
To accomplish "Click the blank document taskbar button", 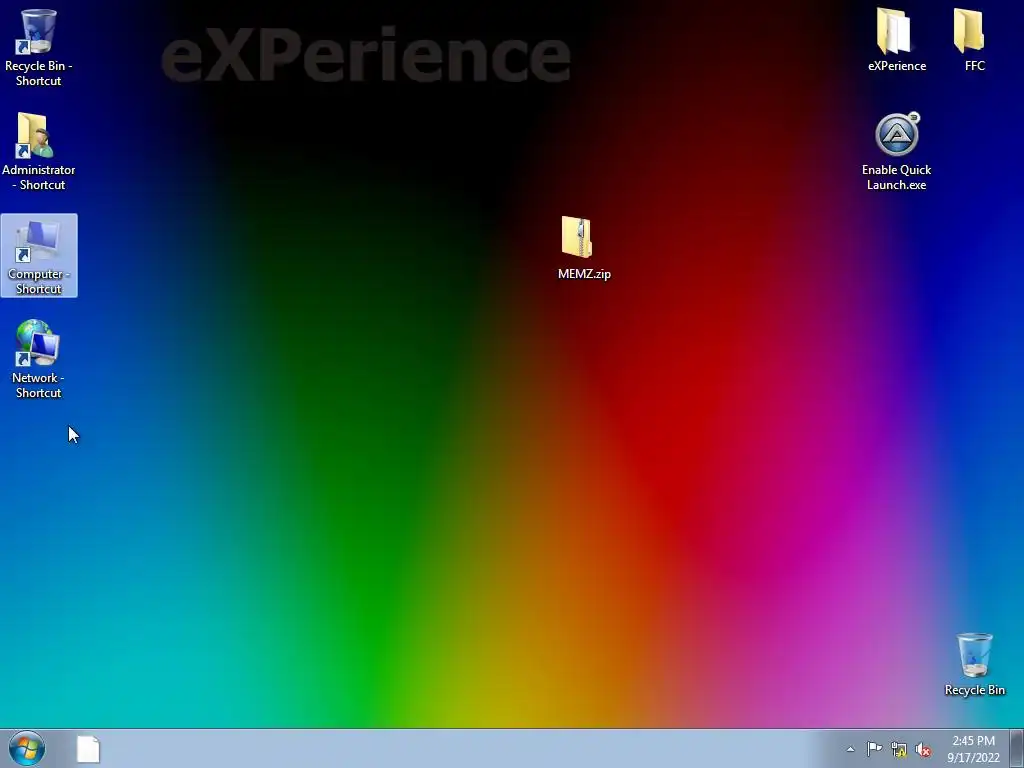I will tap(88, 749).
